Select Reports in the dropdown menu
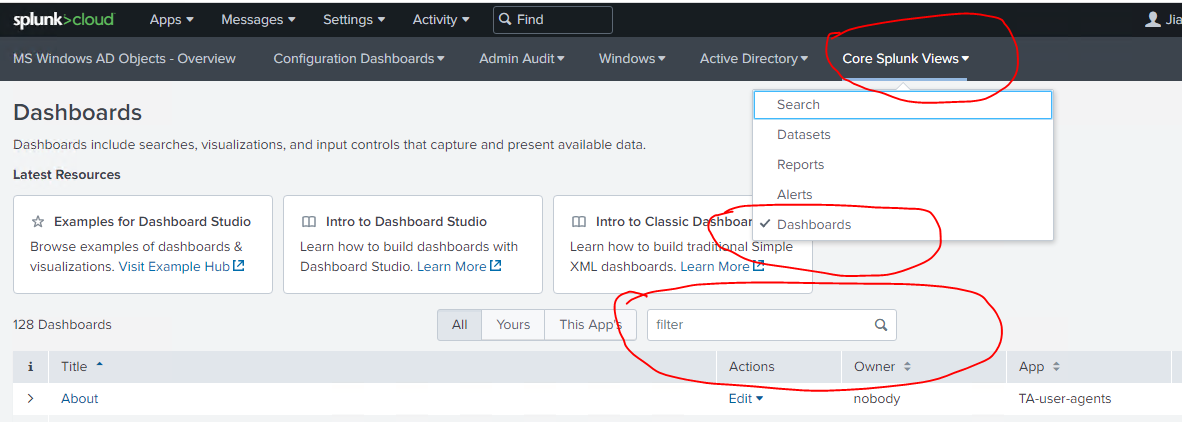1182x422 pixels. (x=800, y=165)
